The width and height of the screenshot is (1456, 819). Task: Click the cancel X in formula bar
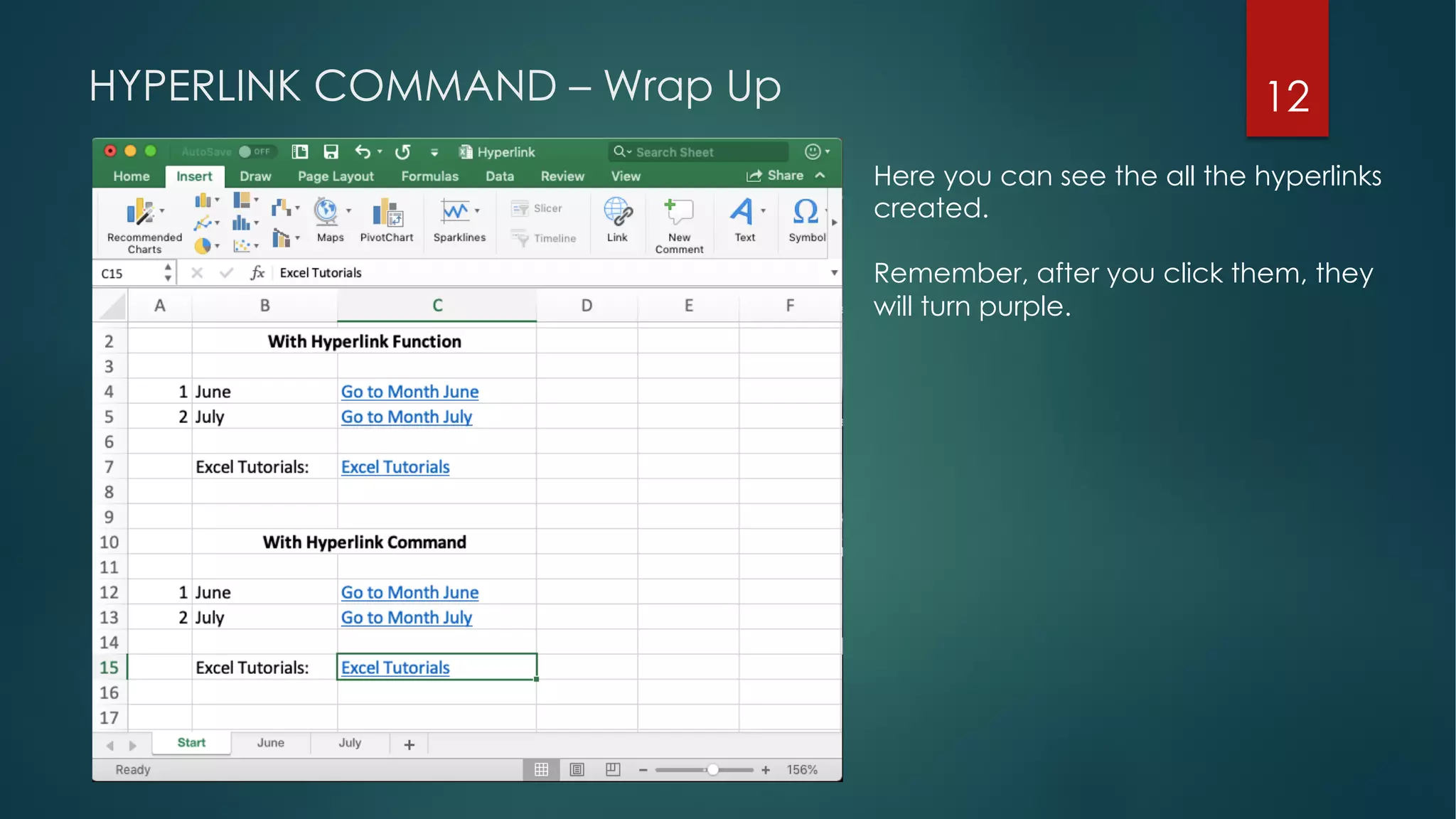point(197,273)
